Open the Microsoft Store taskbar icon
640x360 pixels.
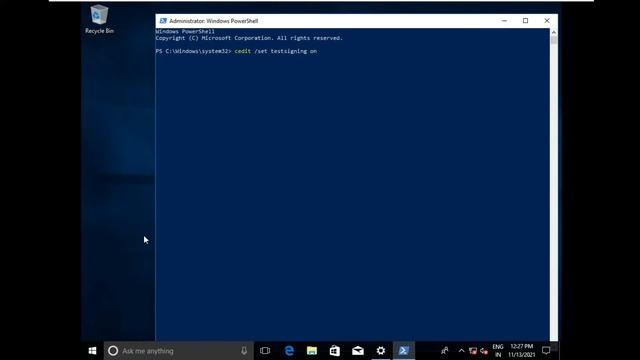pyautogui.click(x=335, y=351)
